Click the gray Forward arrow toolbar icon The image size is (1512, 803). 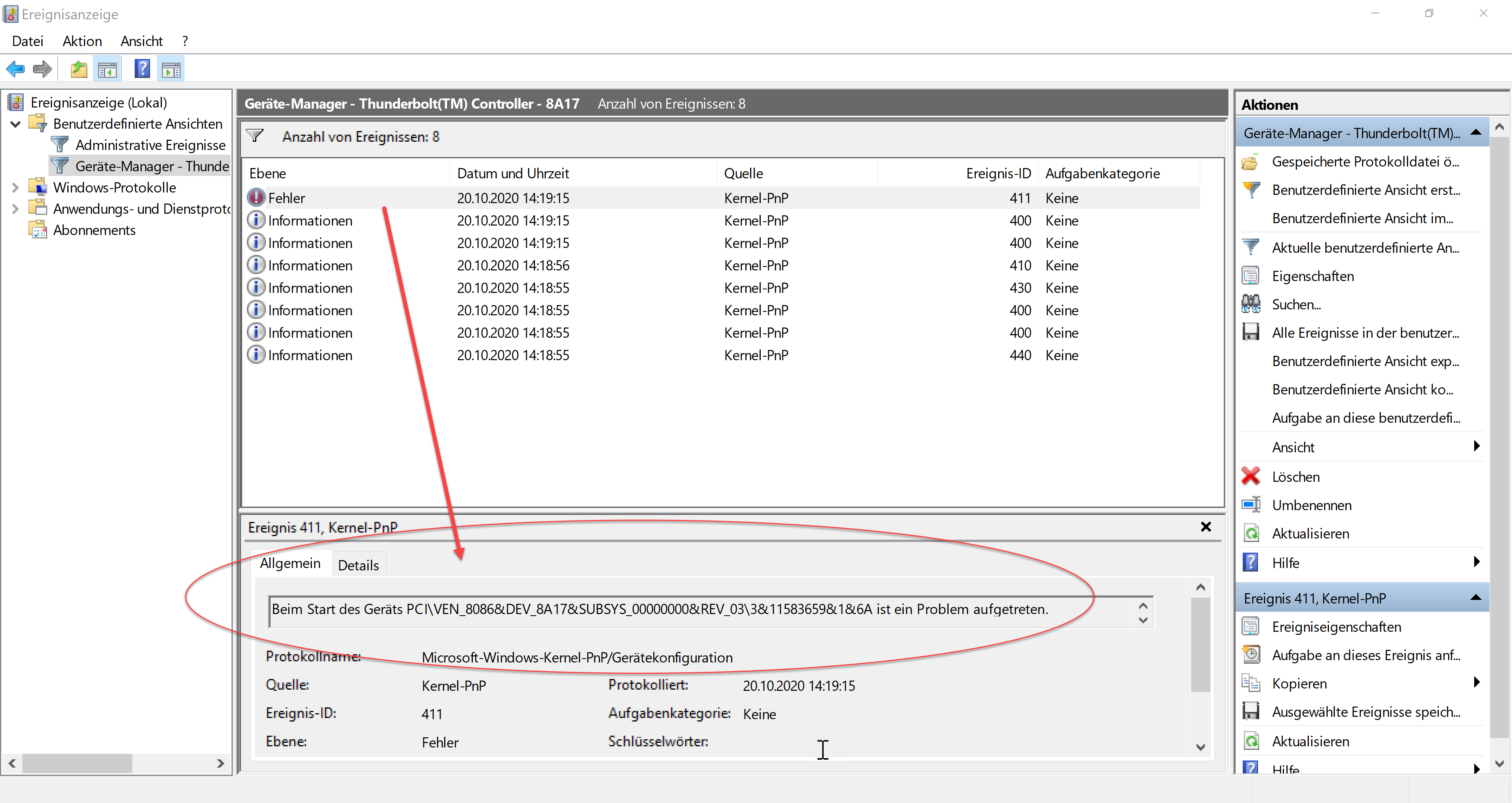[x=42, y=70]
